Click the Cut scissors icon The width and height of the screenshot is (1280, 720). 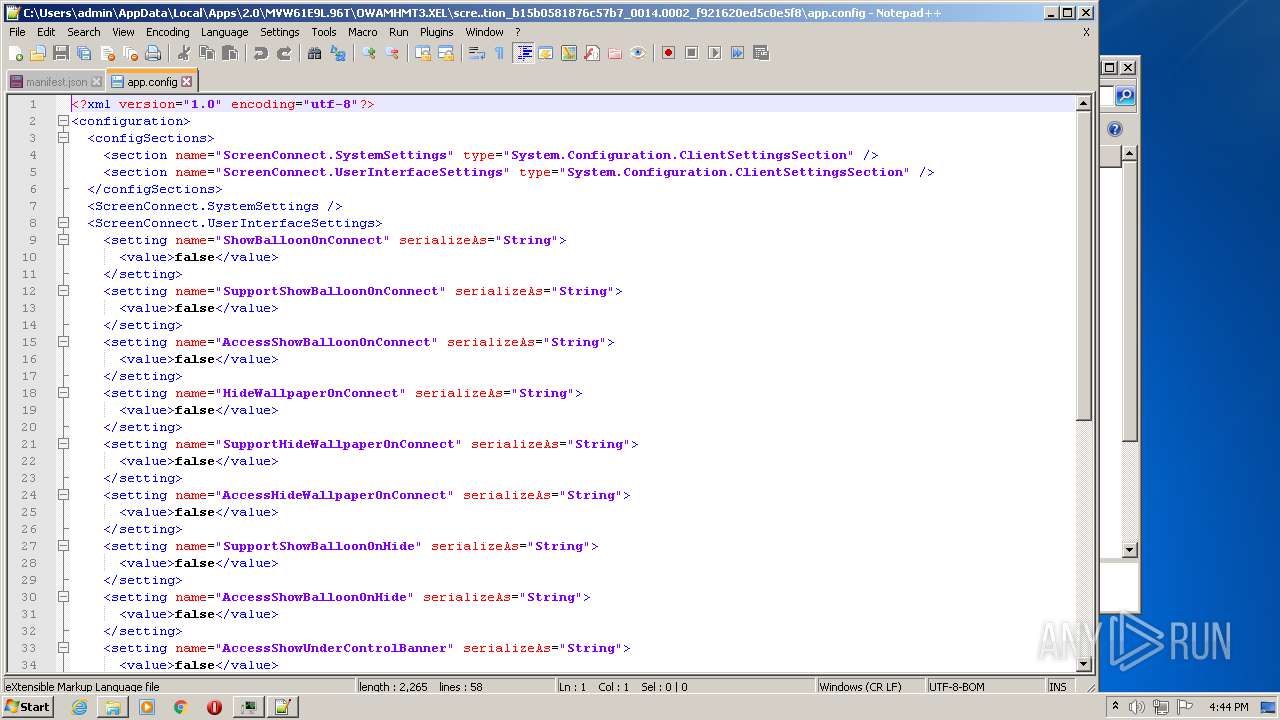(x=183, y=53)
